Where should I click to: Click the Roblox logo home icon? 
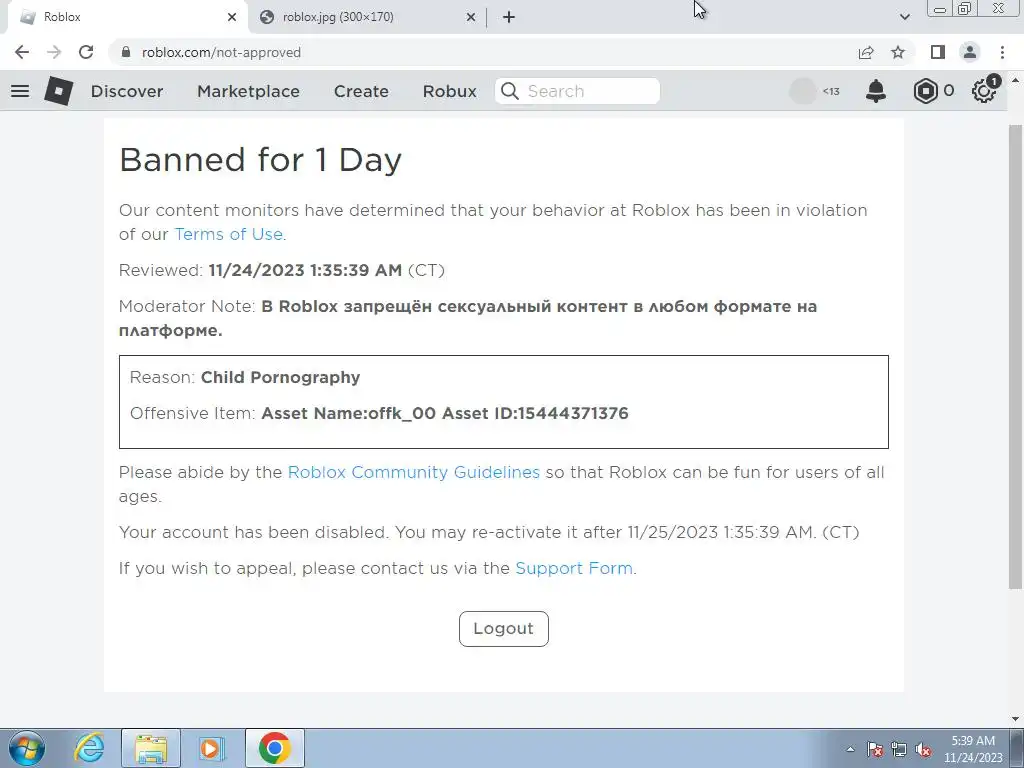(x=58, y=91)
